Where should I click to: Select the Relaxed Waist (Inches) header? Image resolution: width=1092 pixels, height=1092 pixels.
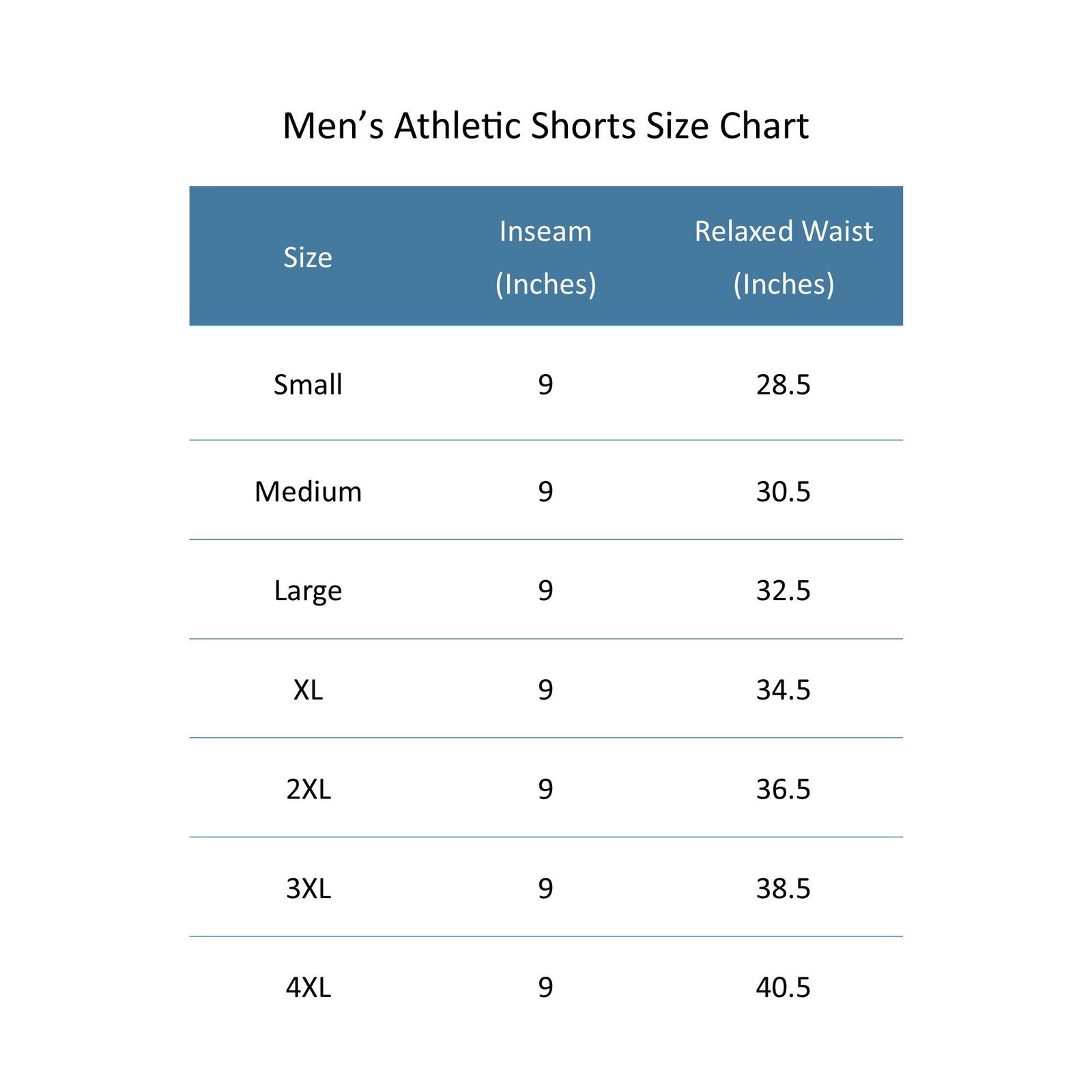click(x=784, y=257)
